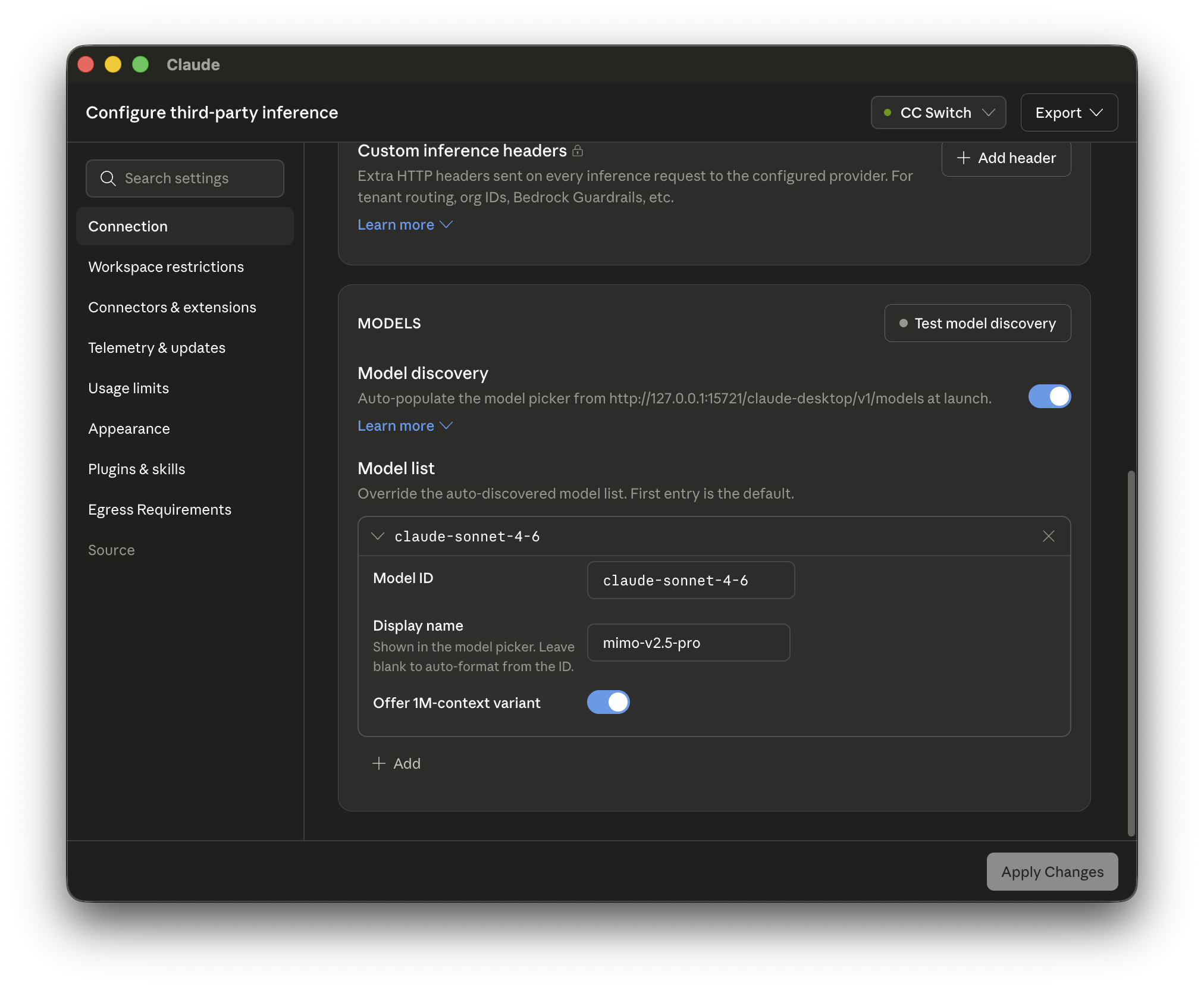Click the magnifier icon in search box

(x=108, y=178)
